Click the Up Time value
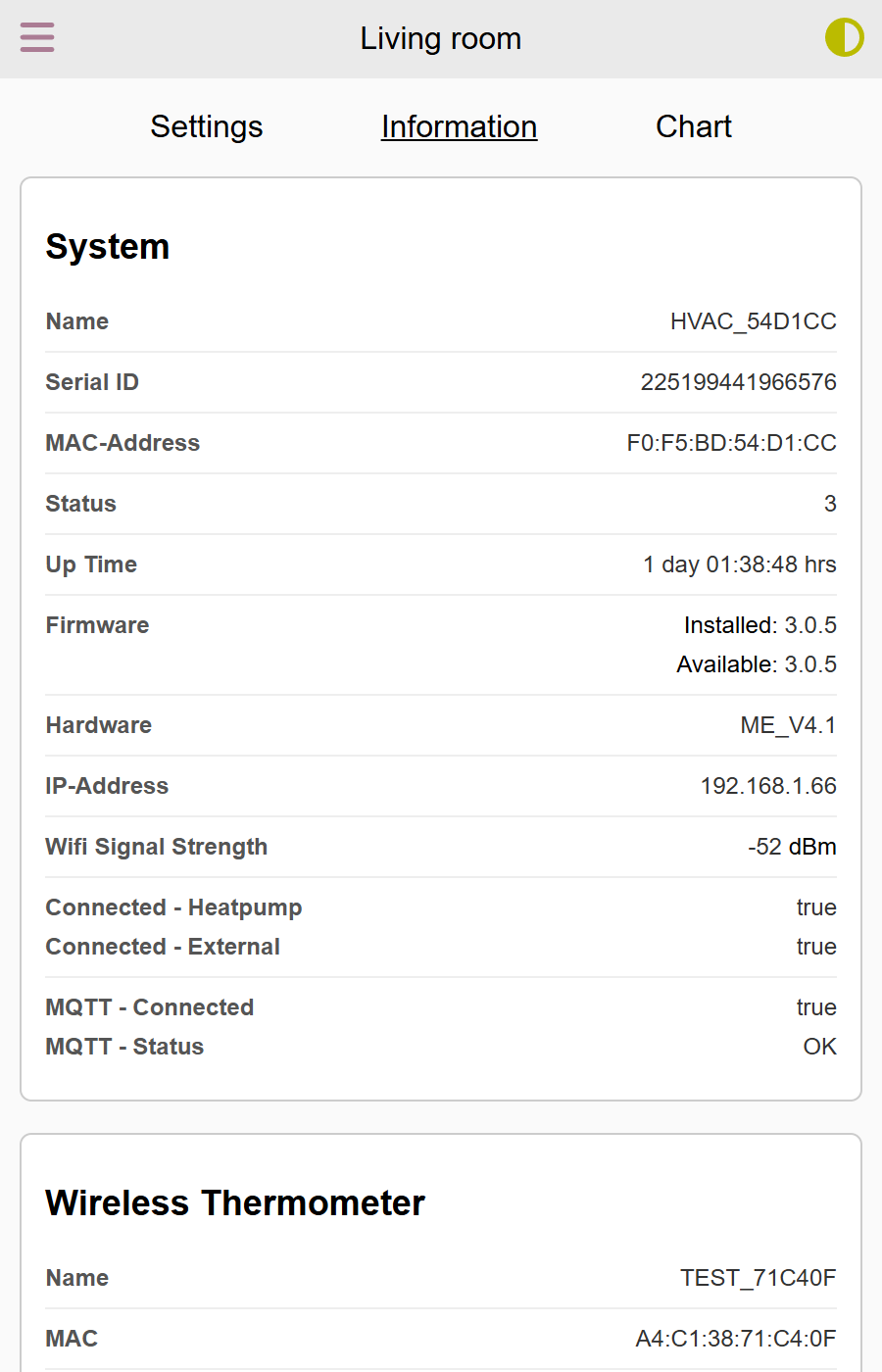 pyautogui.click(x=739, y=564)
